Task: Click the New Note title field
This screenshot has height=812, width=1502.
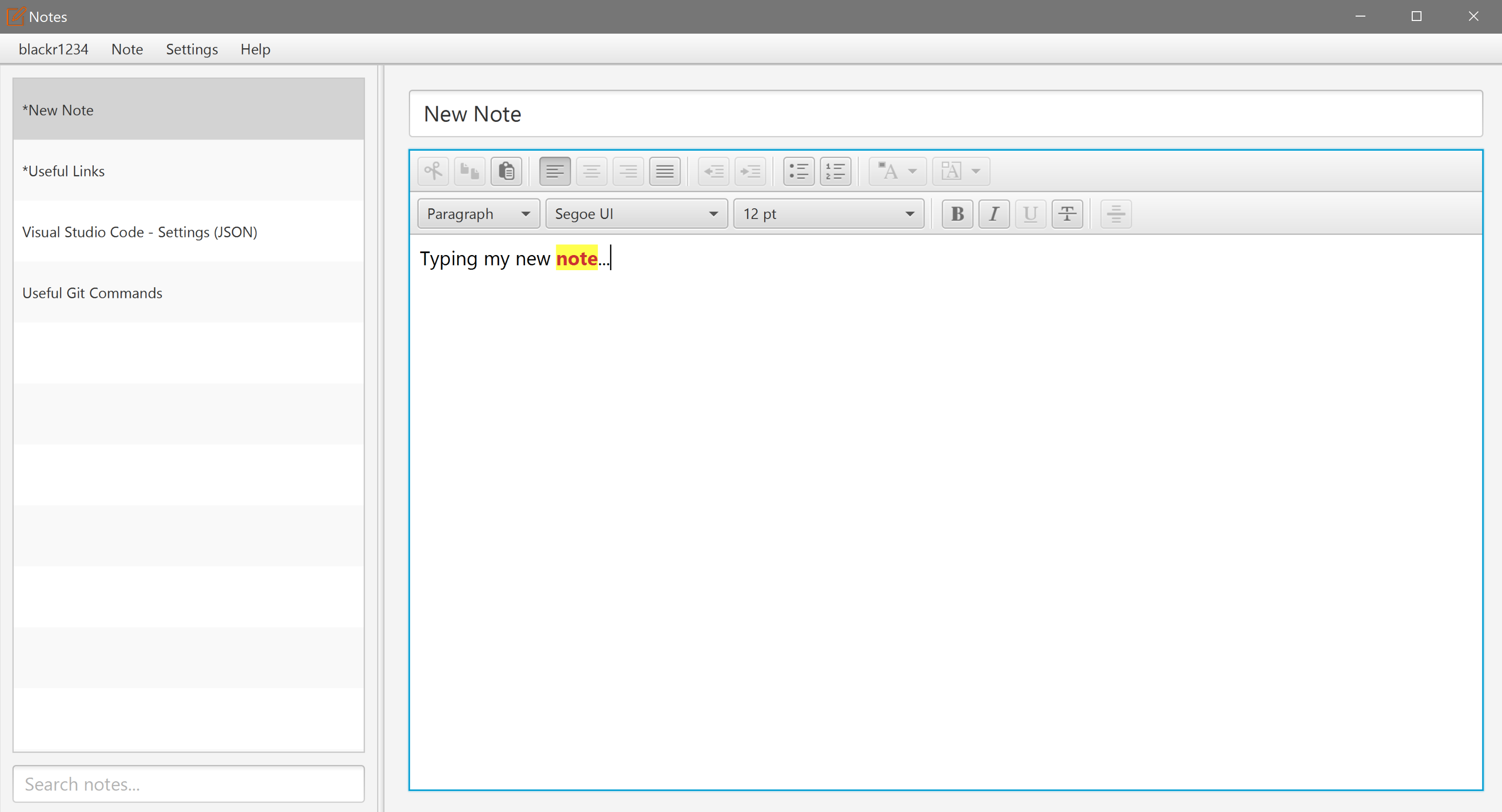Action: coord(946,114)
